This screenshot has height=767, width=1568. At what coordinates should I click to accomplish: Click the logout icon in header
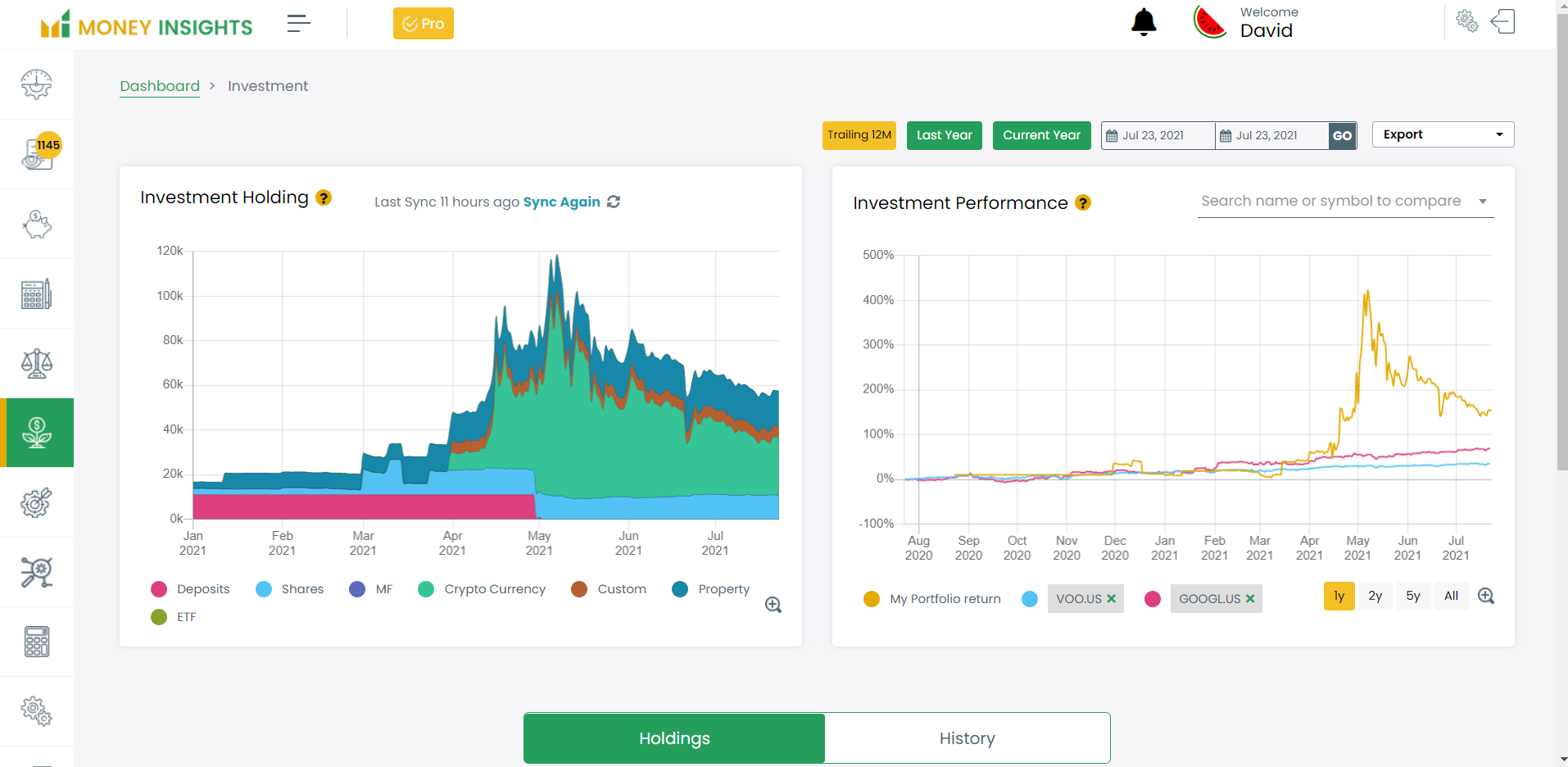tap(1502, 22)
